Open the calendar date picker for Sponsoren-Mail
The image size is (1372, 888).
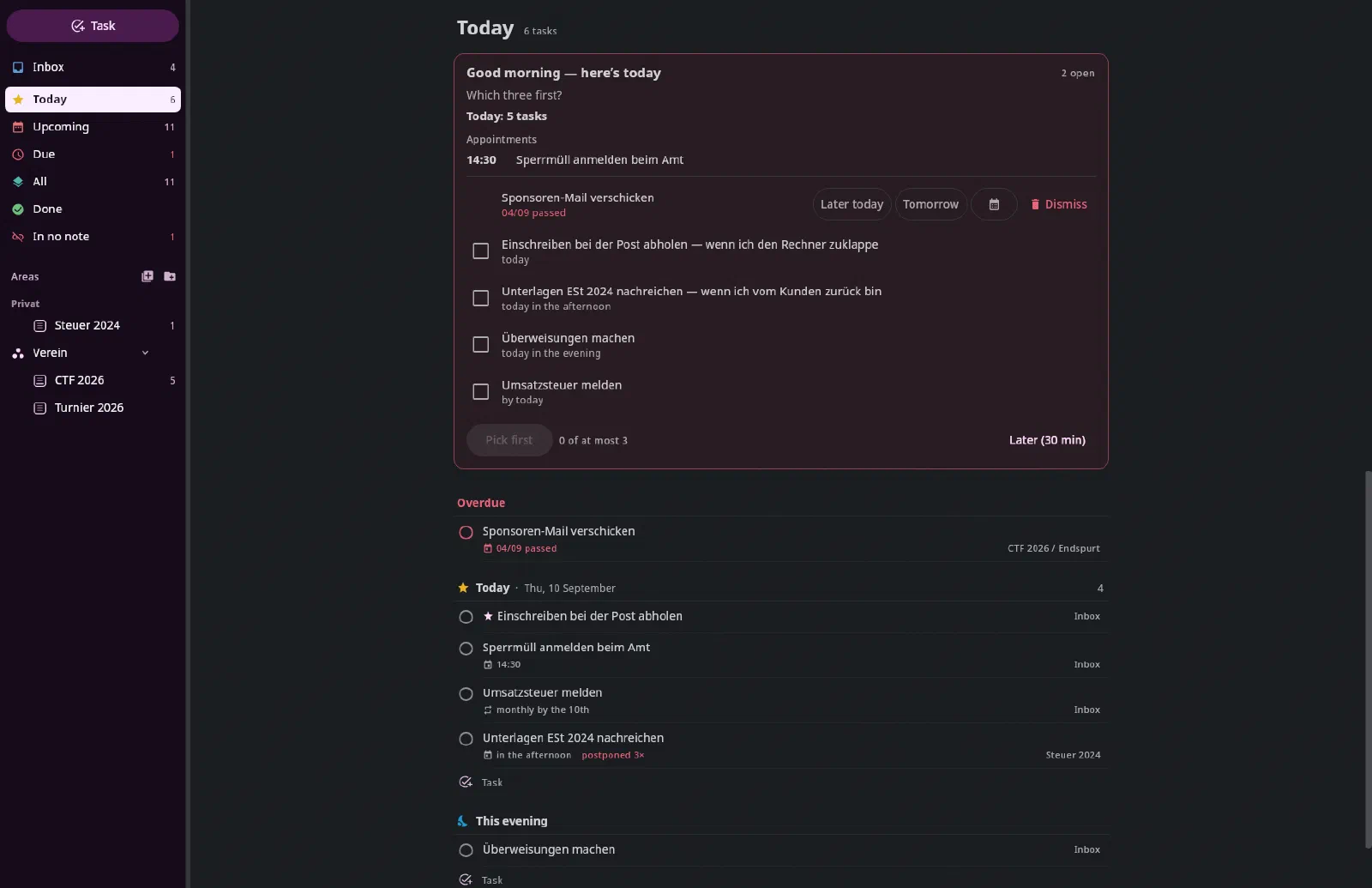tap(994, 204)
